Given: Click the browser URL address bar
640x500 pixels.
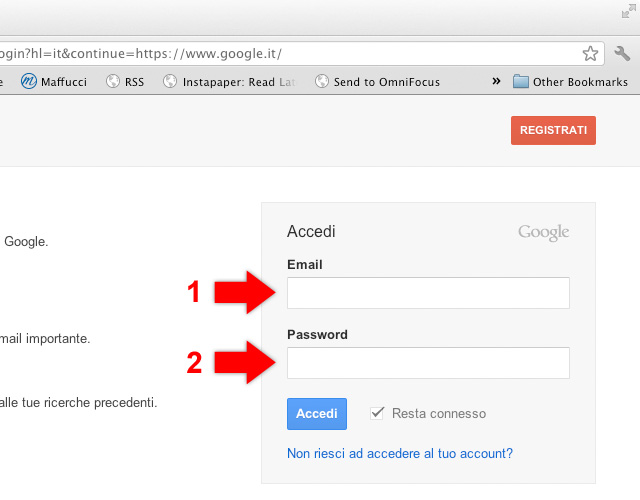Looking at the screenshot, I should coord(290,53).
